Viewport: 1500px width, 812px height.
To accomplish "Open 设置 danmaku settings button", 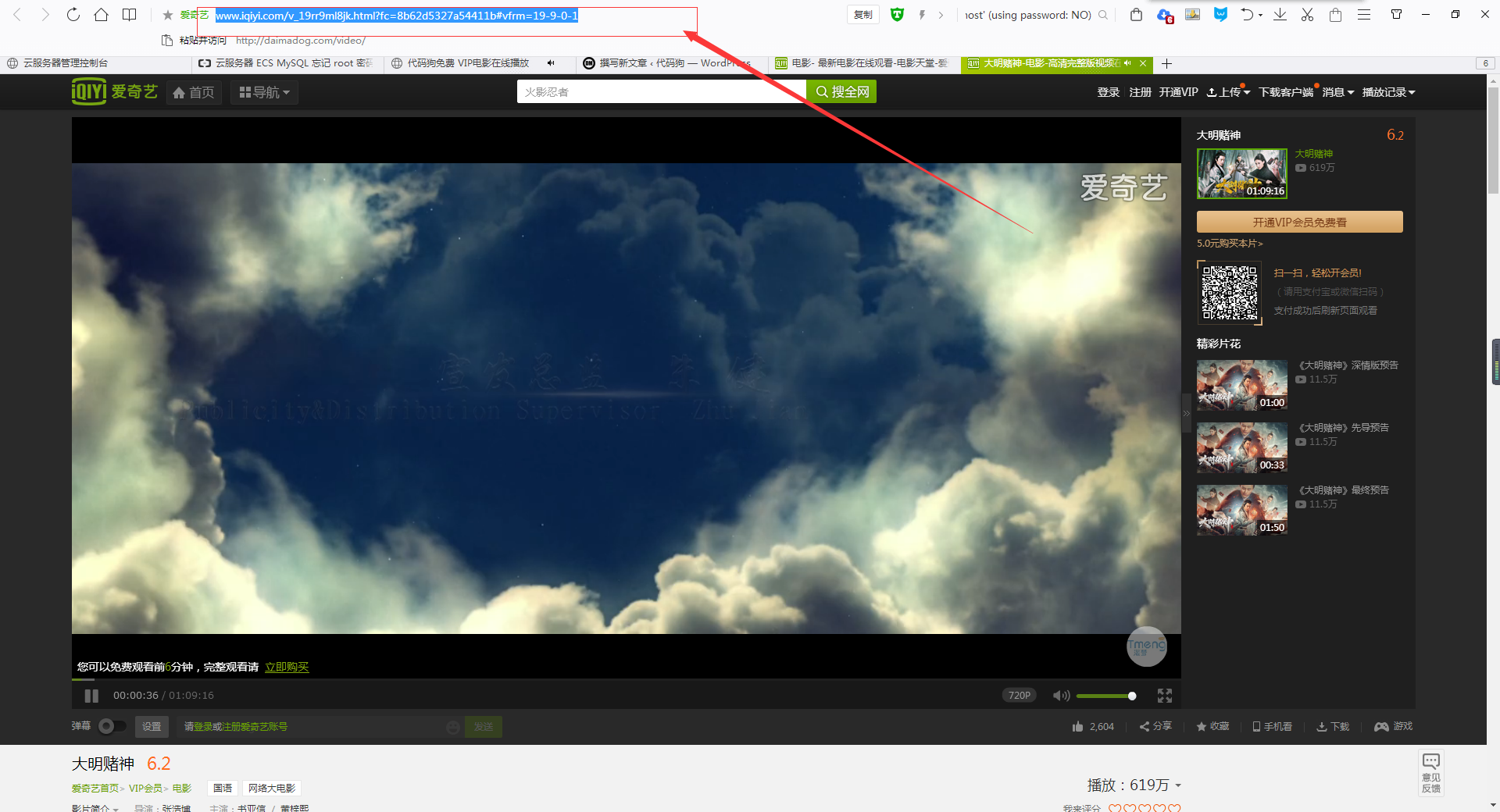I will [x=152, y=726].
